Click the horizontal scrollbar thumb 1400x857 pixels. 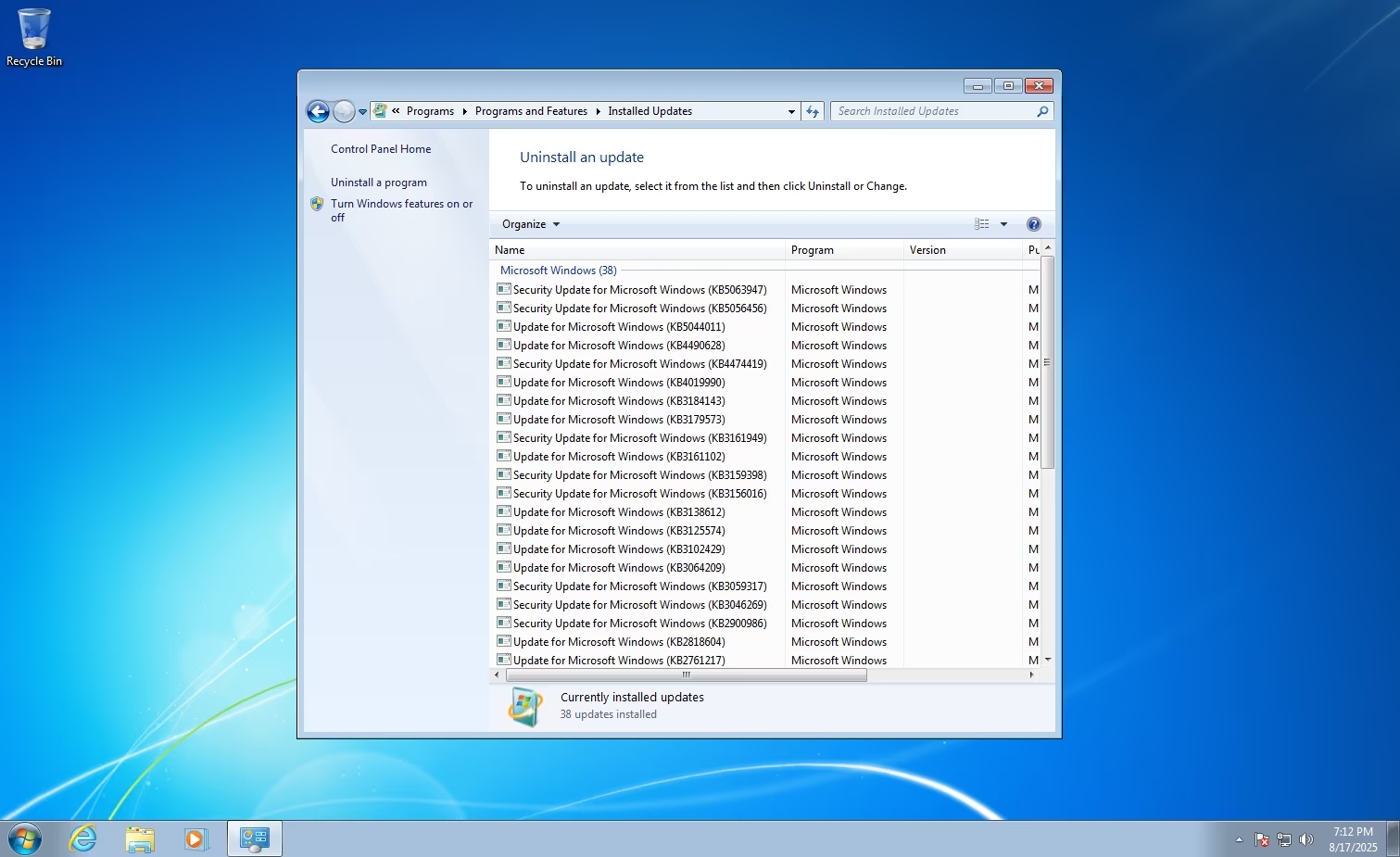tap(687, 675)
